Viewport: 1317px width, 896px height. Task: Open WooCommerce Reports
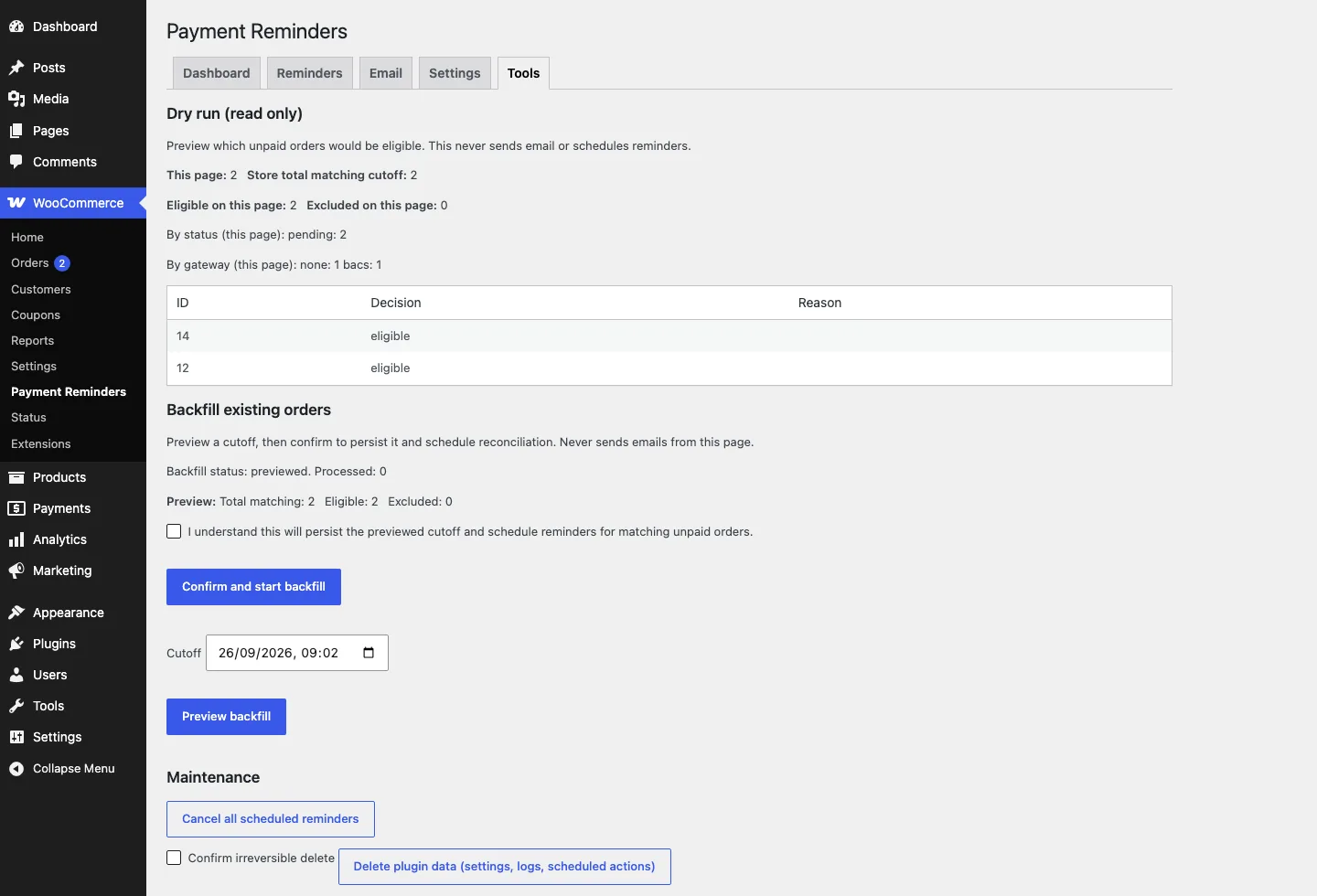[x=33, y=340]
